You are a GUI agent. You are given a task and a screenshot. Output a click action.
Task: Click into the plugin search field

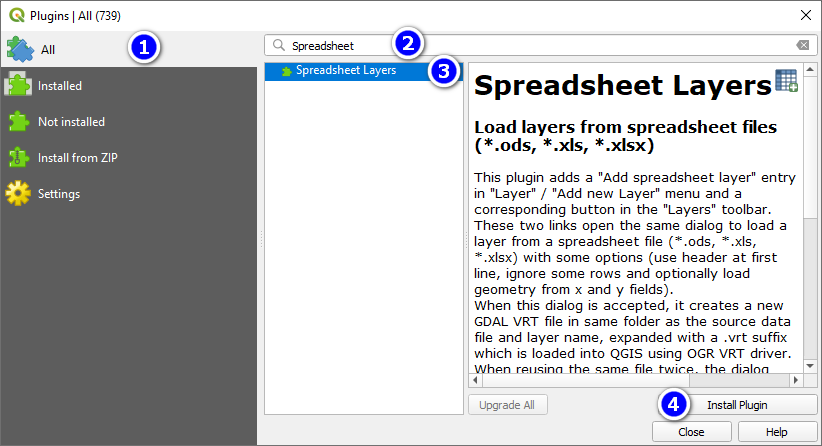coord(540,46)
